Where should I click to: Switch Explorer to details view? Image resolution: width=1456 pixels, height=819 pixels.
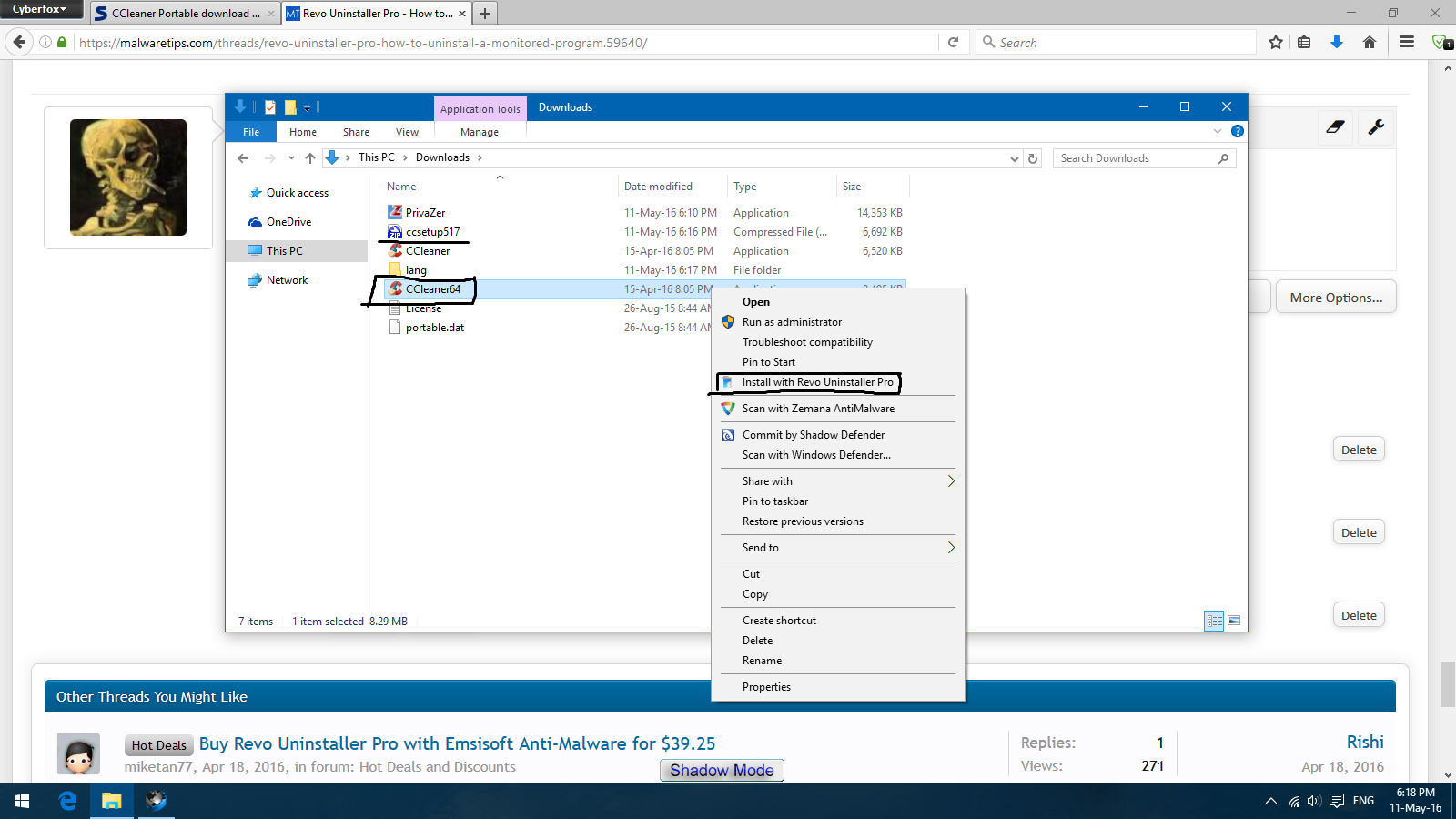pos(1214,621)
